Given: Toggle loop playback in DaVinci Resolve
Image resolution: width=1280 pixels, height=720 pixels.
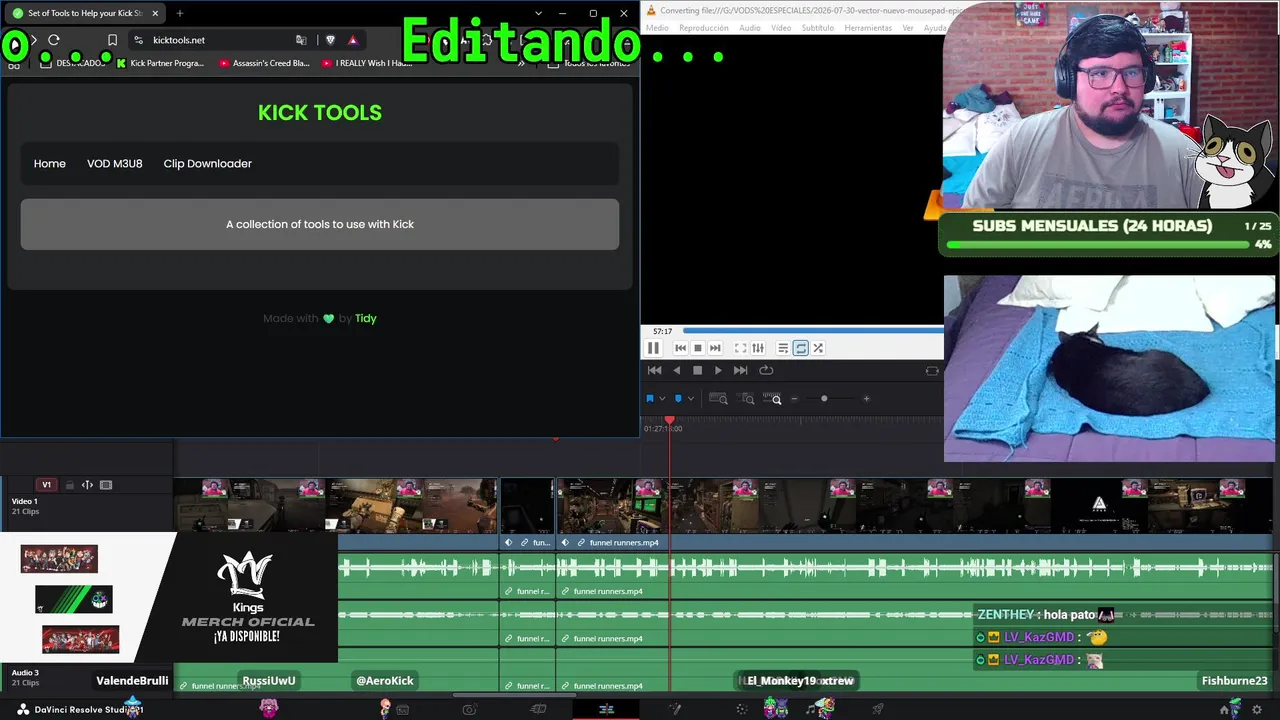Looking at the screenshot, I should tap(766, 370).
